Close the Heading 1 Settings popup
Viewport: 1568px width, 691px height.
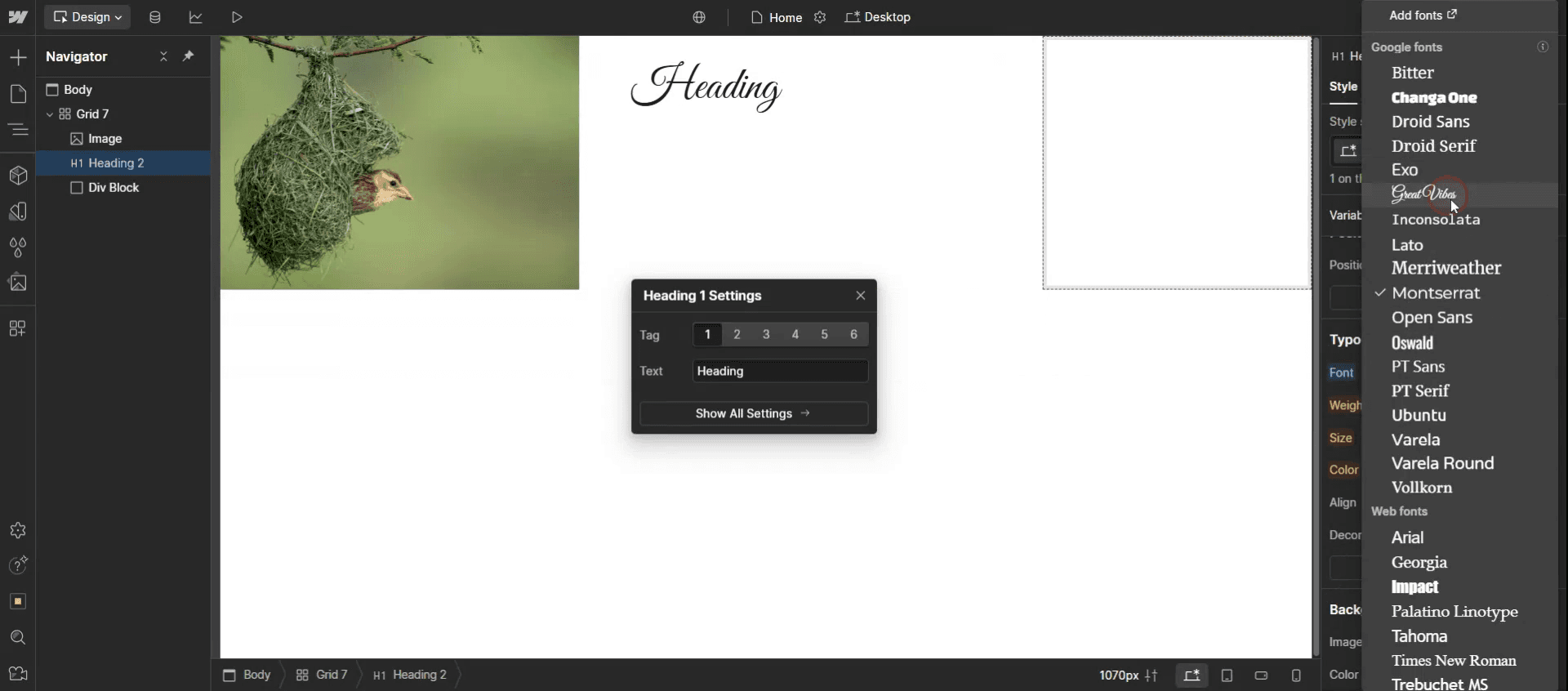point(861,296)
